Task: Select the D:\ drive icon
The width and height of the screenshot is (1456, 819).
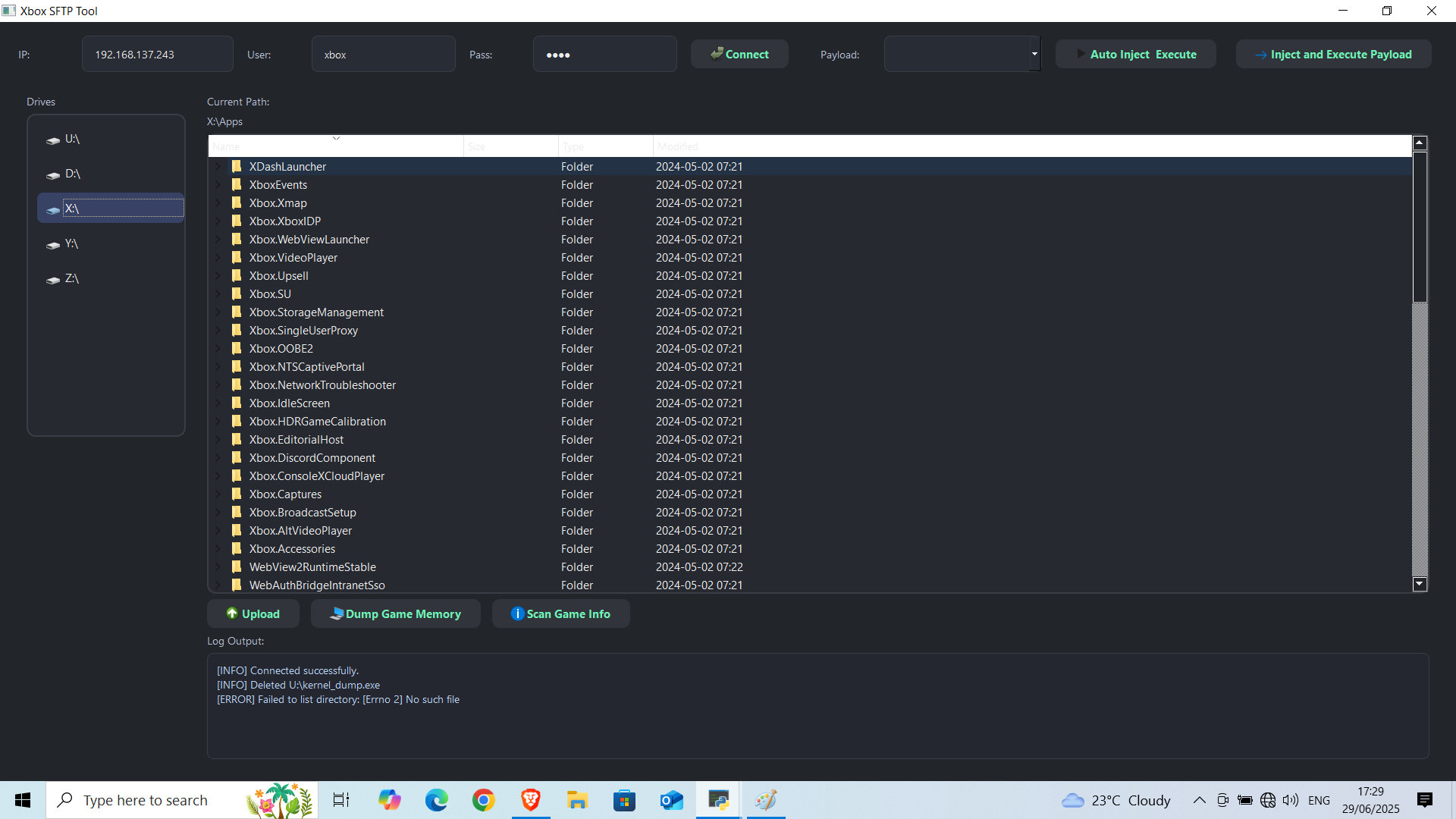Action: pyautogui.click(x=53, y=175)
